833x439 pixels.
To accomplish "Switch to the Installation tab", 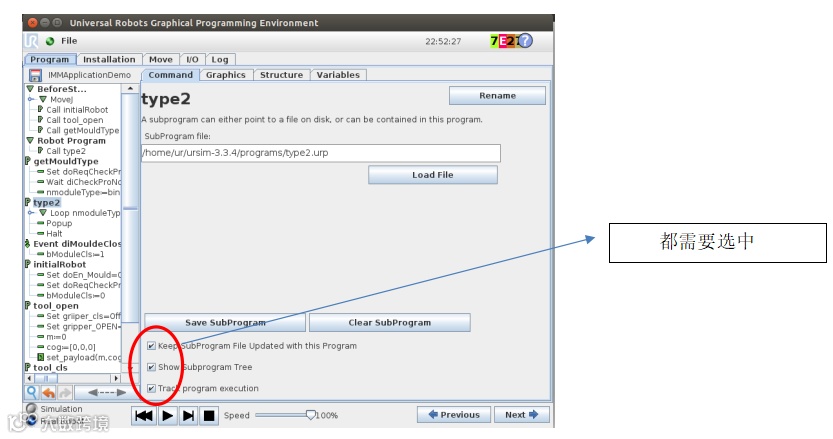I will pos(109,60).
